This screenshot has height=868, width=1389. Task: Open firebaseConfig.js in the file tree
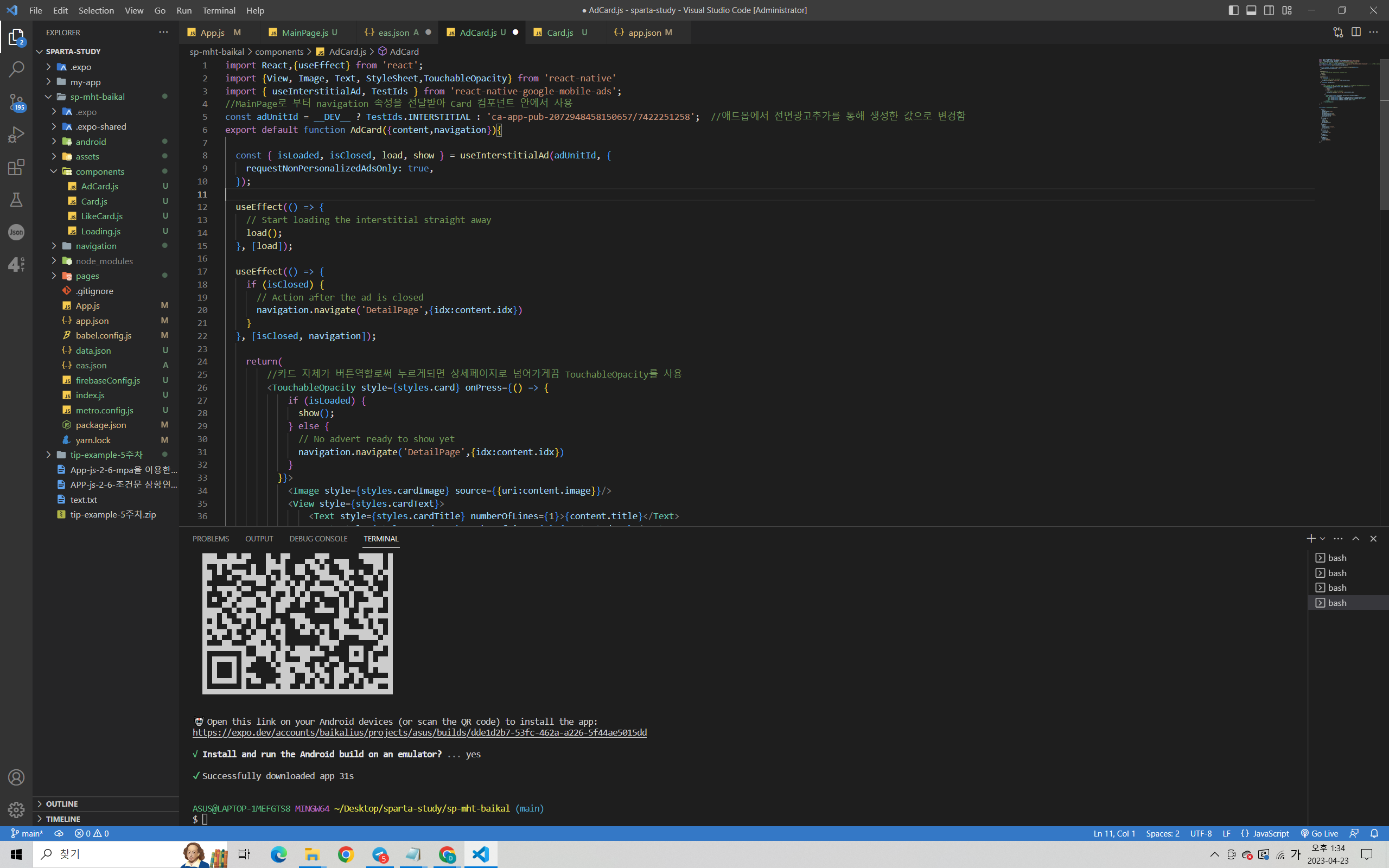107,381
